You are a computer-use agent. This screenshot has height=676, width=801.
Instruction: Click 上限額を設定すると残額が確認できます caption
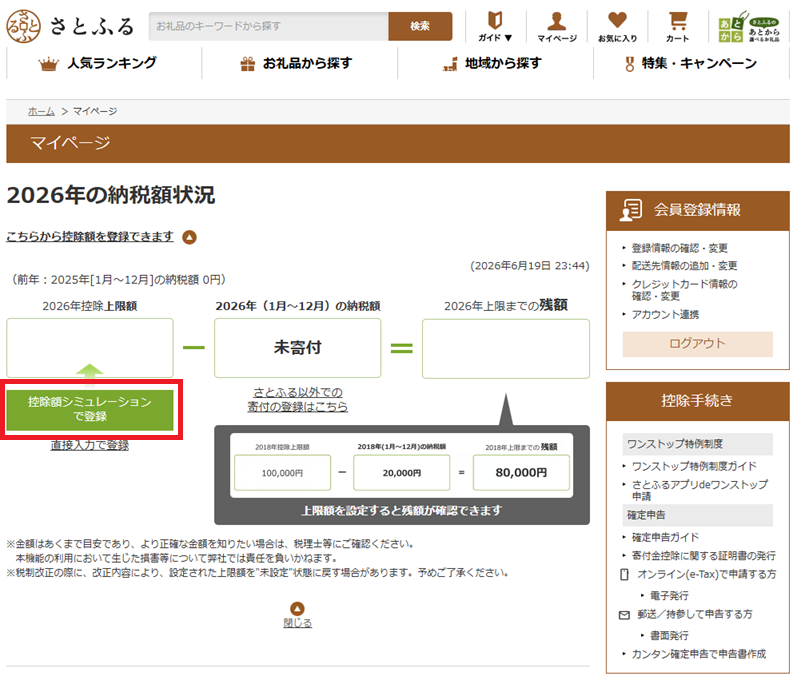(x=402, y=510)
